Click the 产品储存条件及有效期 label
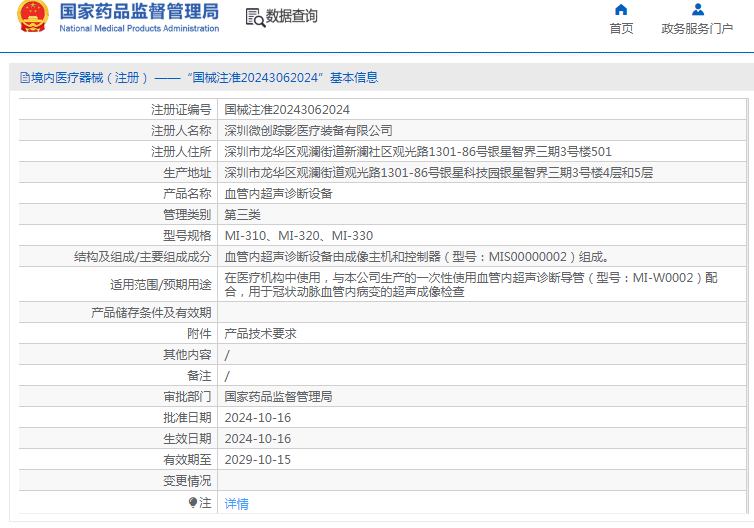 tap(151, 313)
